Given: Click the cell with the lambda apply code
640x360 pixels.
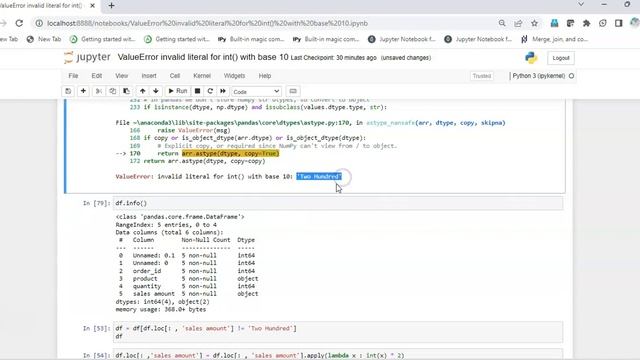Looking at the screenshot, I should (338, 355).
